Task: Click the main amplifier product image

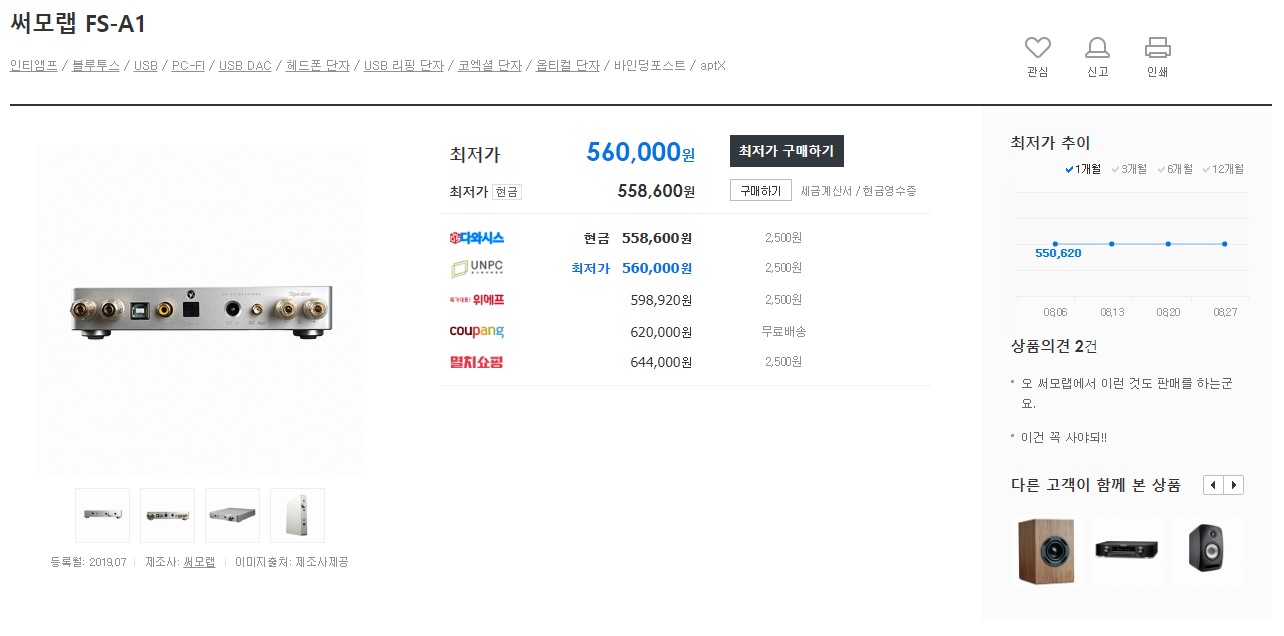Action: coord(201,309)
